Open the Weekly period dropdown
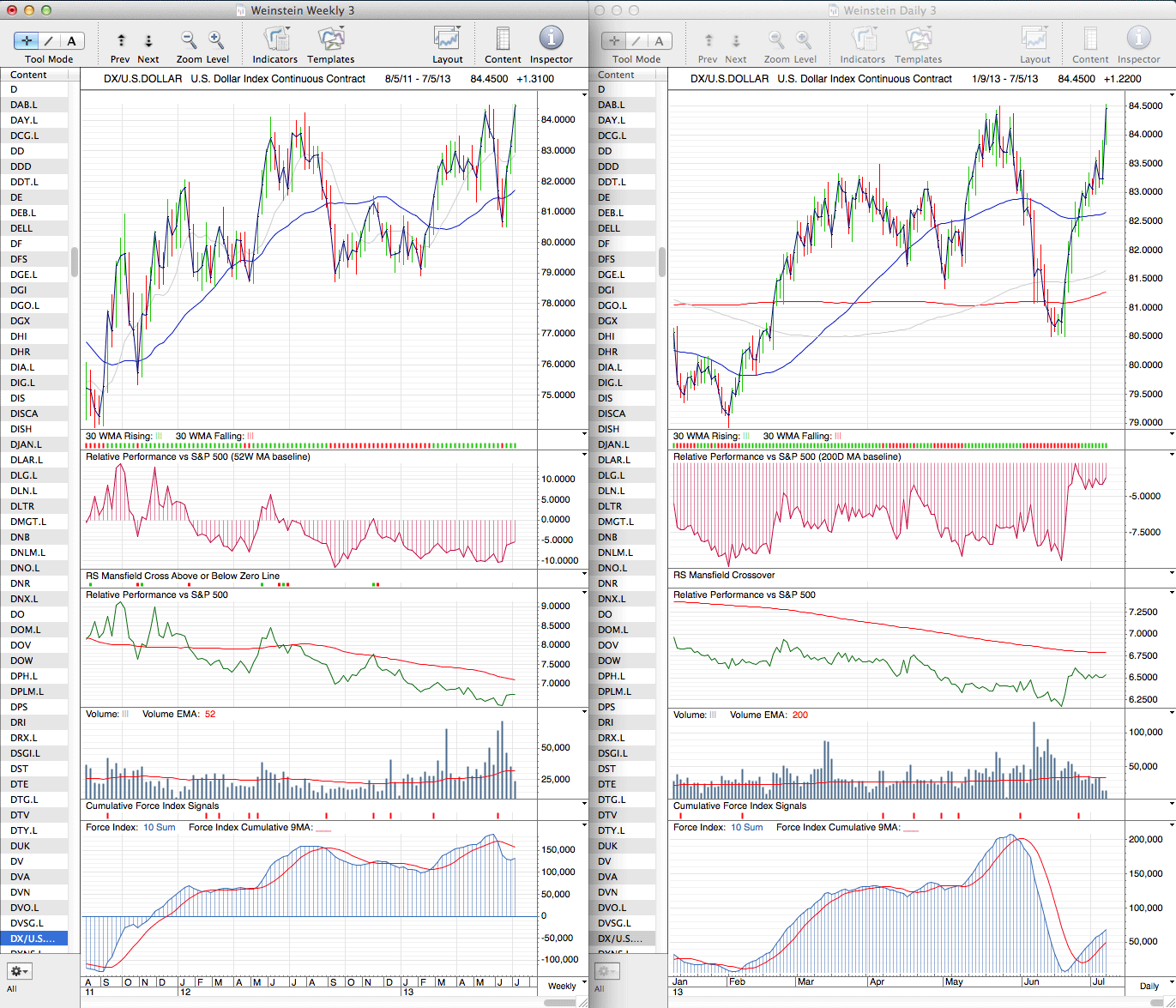The image size is (1176, 1008). (x=562, y=986)
